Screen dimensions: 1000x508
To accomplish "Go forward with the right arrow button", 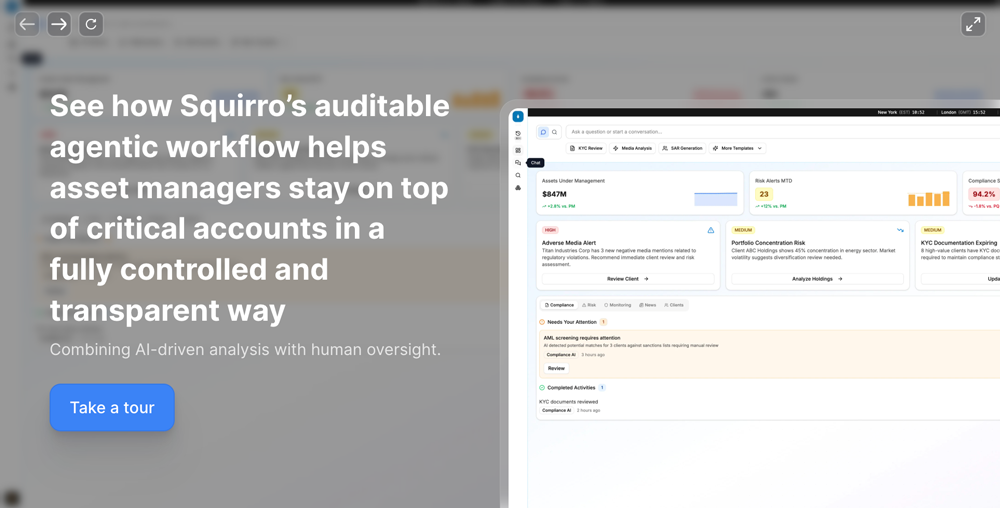I will (59, 24).
